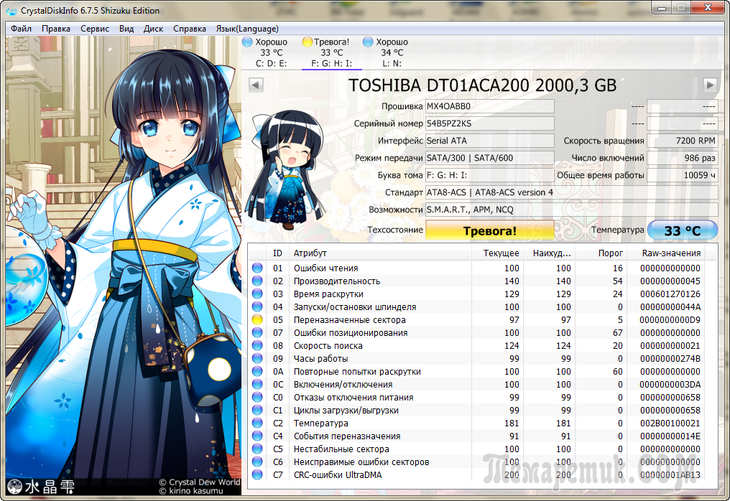
Task: Click status orb for Отказы отключения питания row
Action: point(257,397)
